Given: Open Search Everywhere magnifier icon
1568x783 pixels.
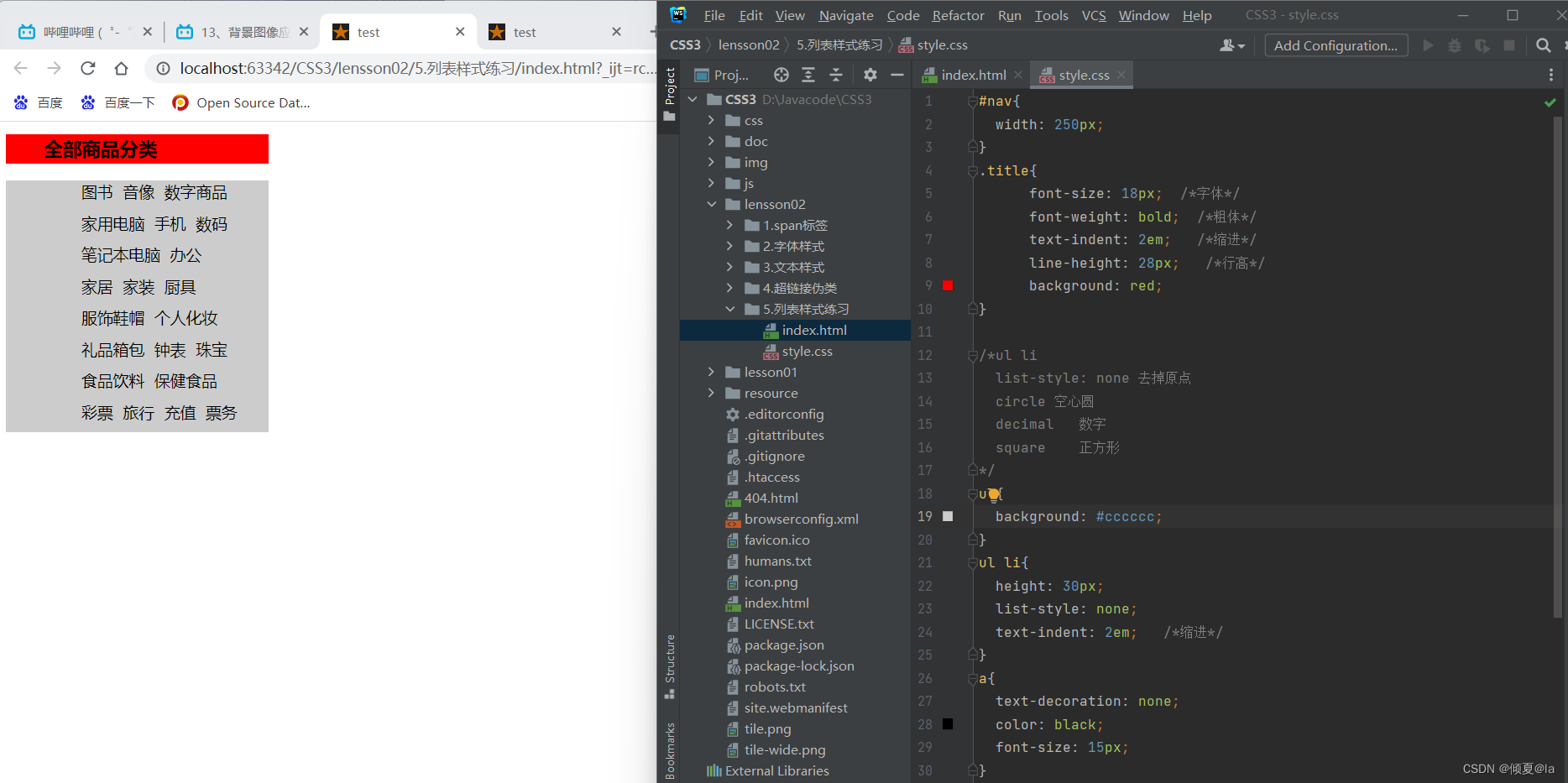Looking at the screenshot, I should pos(1543,45).
